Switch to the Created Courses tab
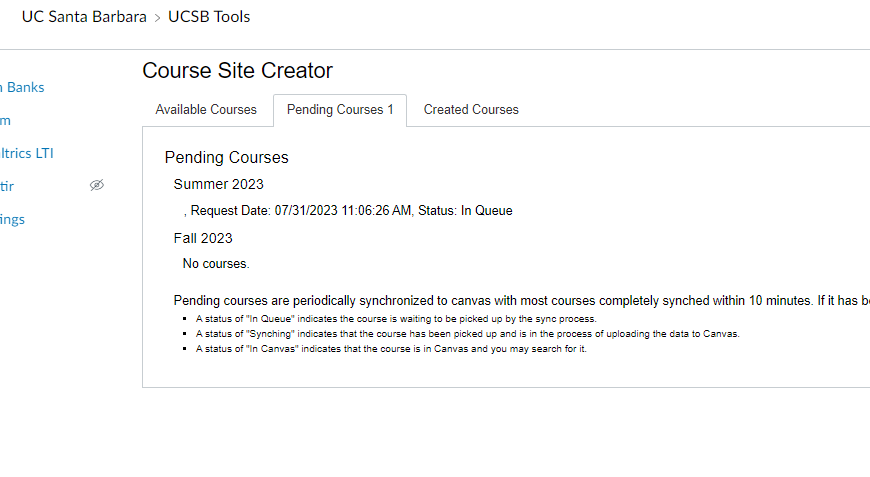Viewport: 870px width, 477px height. pyautogui.click(x=471, y=110)
